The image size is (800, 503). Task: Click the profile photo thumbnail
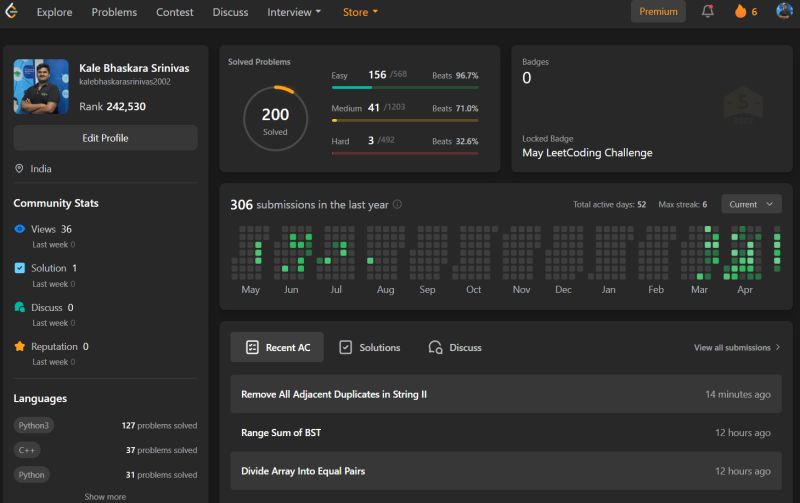[x=41, y=86]
